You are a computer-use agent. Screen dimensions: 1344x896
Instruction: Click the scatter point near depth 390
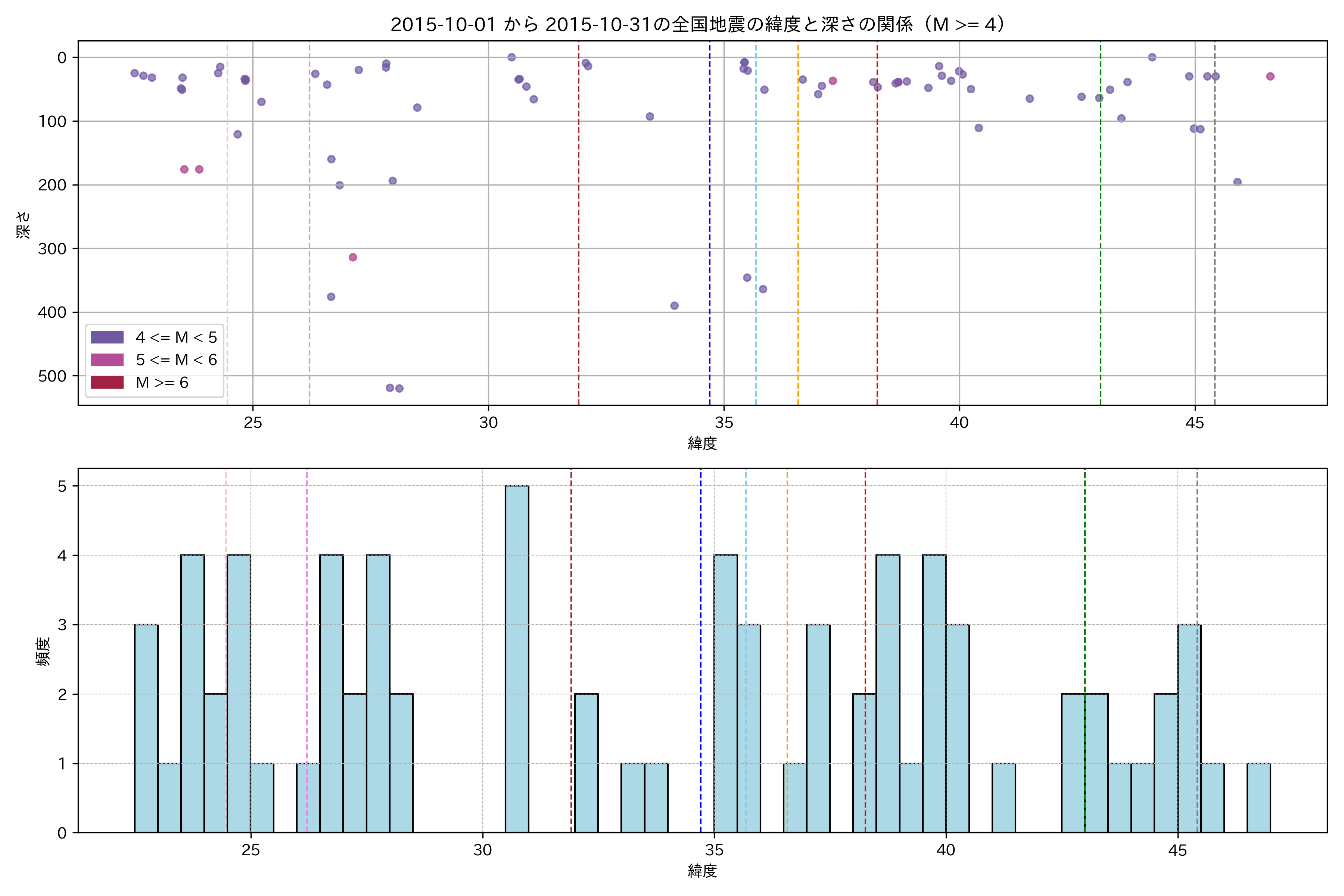click(x=674, y=306)
